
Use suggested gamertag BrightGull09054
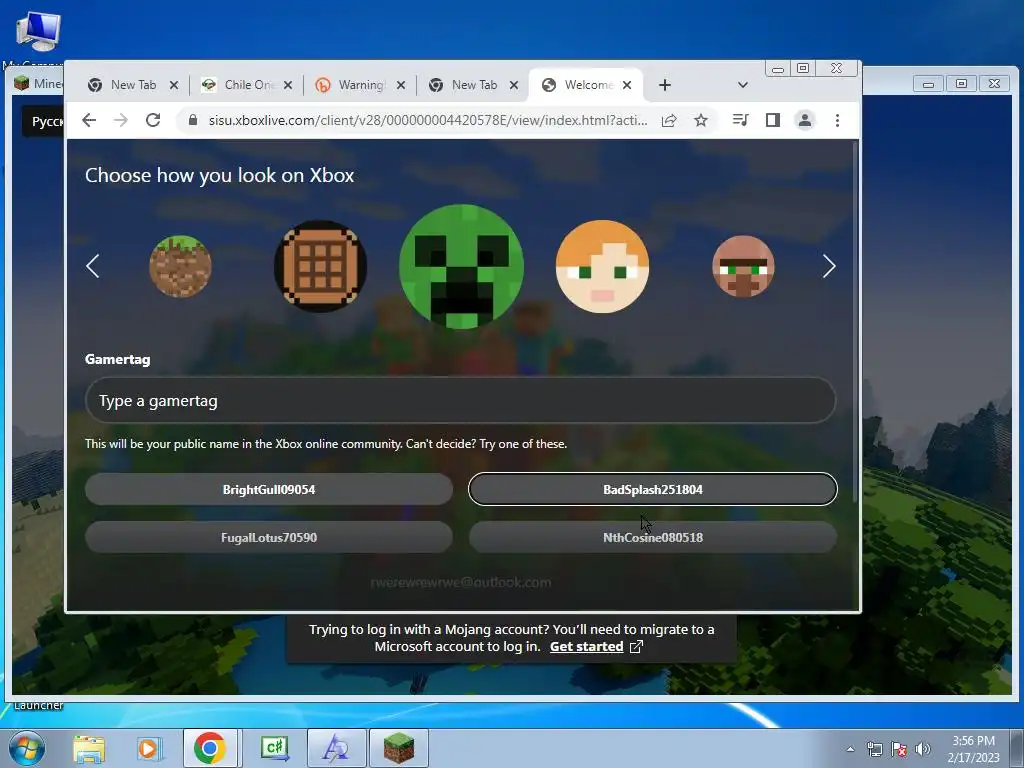coord(269,489)
